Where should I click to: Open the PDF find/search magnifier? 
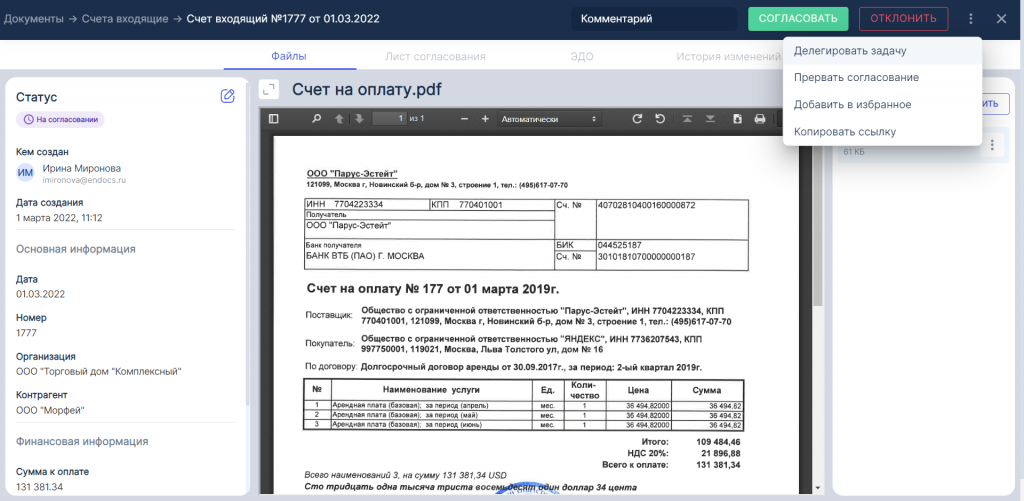316,119
